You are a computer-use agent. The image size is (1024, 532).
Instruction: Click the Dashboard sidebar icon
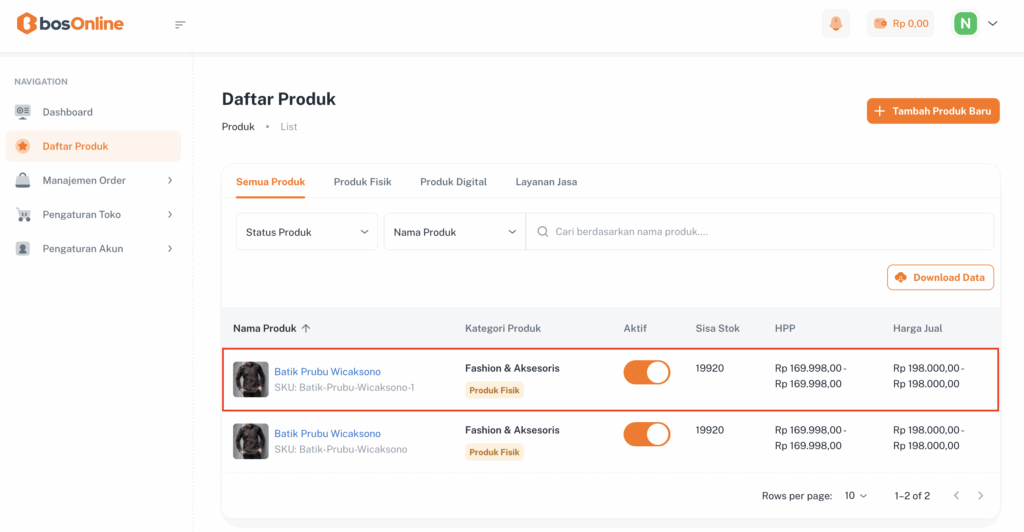pos(23,112)
